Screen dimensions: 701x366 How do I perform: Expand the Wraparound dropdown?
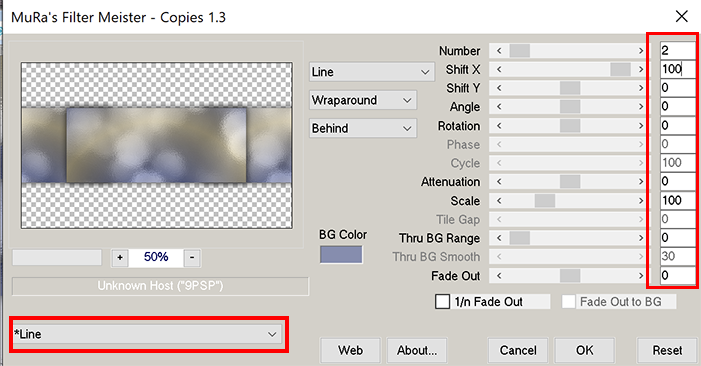[x=363, y=100]
